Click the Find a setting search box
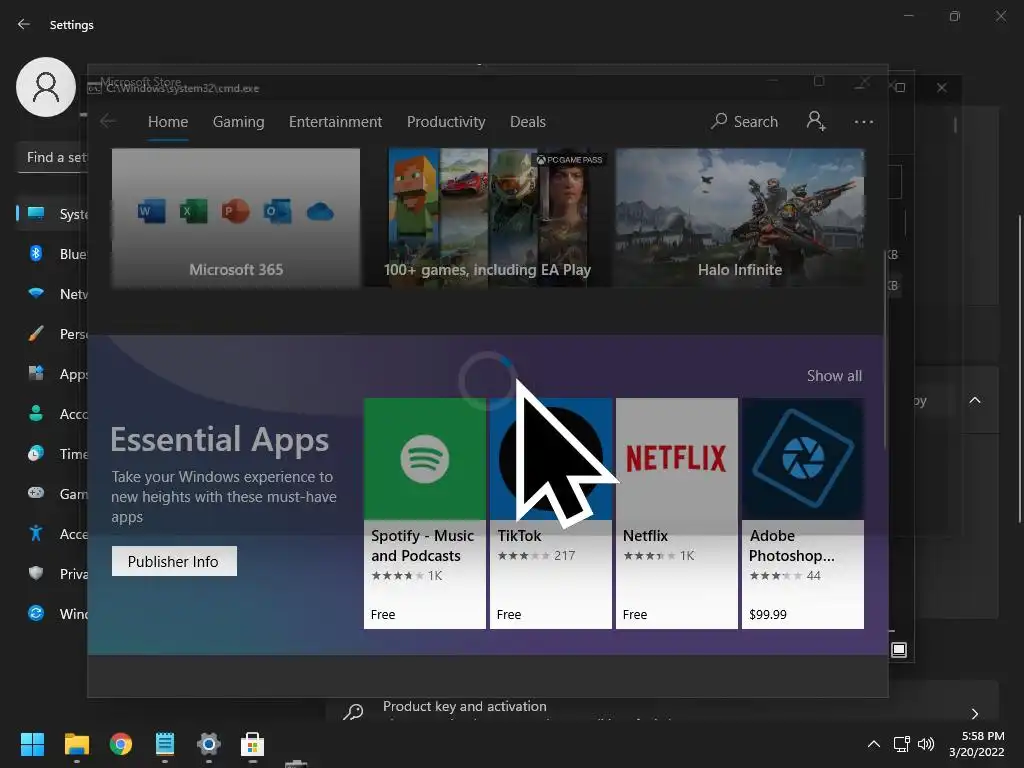Screen dimensions: 1024x768 52,157
